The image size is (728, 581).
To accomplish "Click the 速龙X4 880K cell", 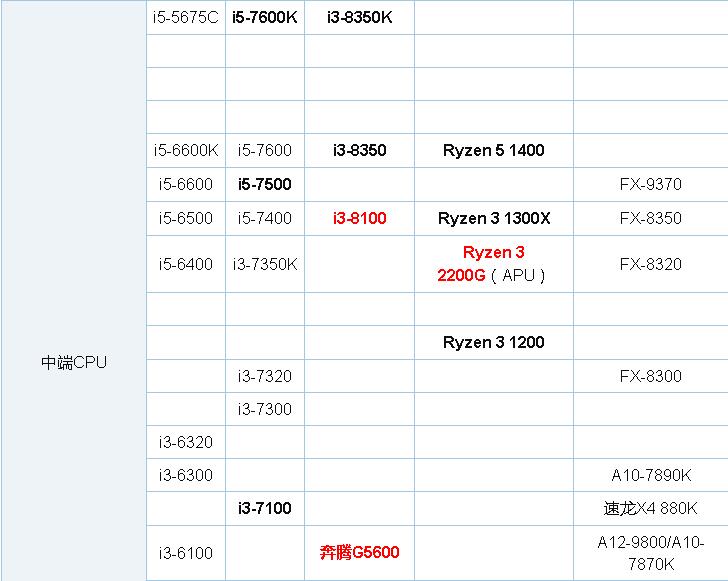I will tap(650, 508).
